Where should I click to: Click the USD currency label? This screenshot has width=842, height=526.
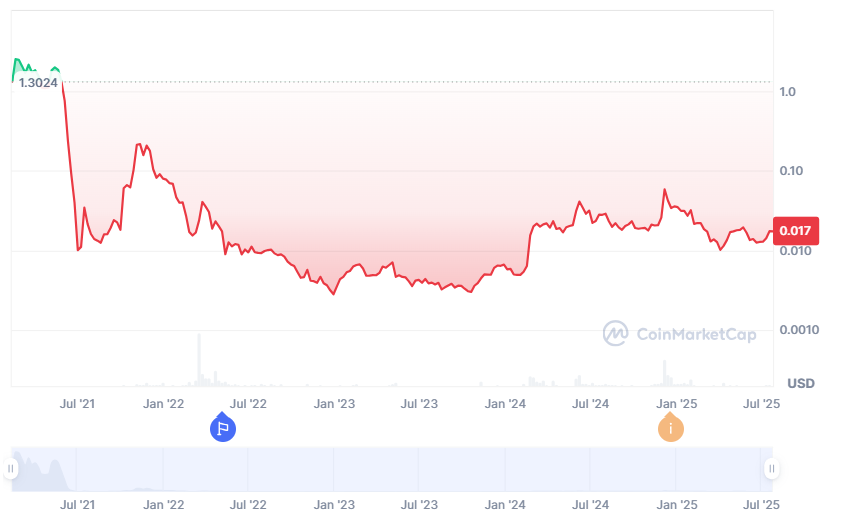[x=800, y=384]
